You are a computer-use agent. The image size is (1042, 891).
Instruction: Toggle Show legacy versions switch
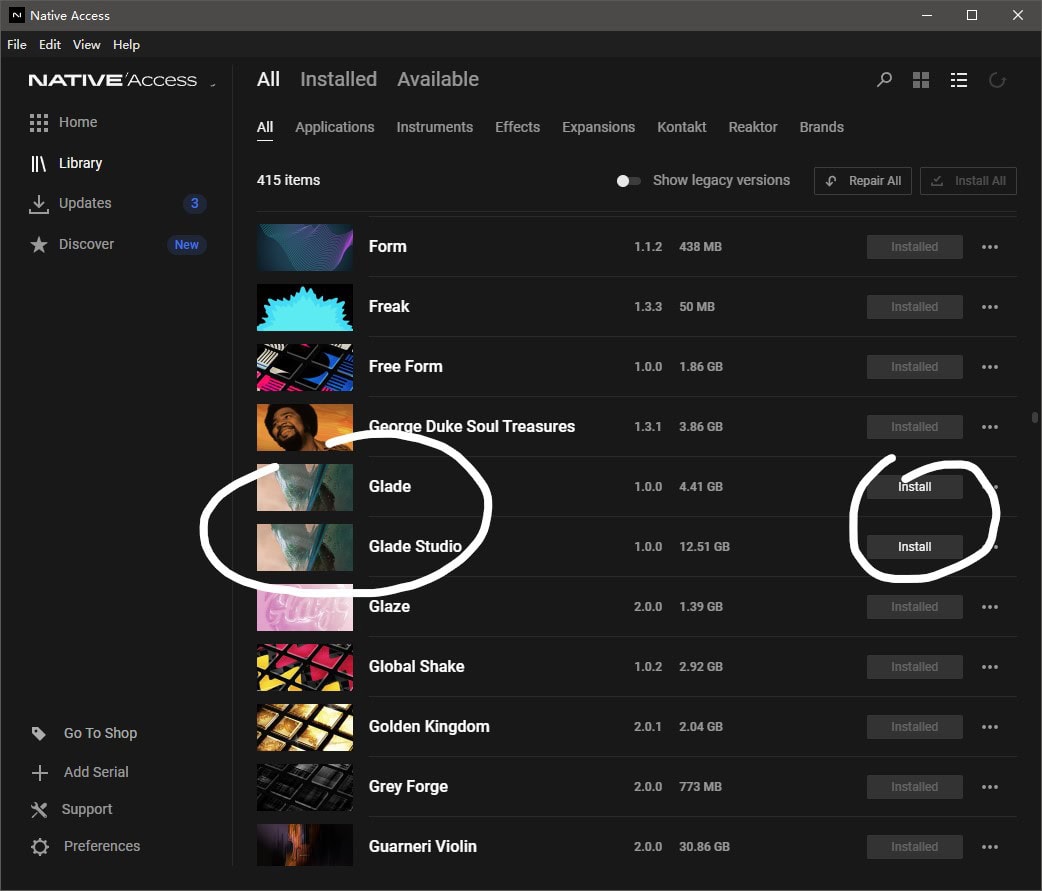coord(628,181)
